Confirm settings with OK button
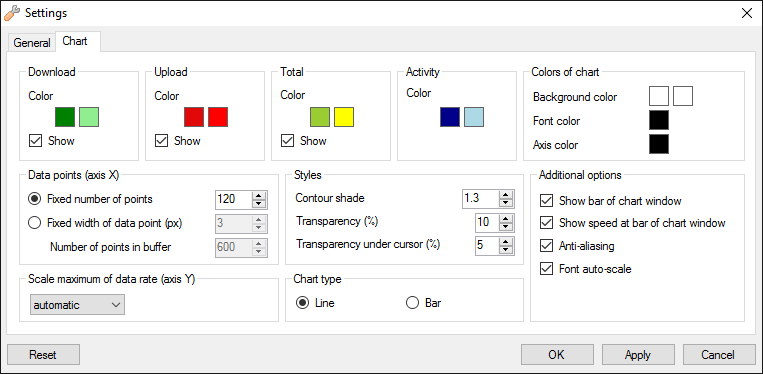Viewport: 763px width, 374px height. tap(557, 355)
